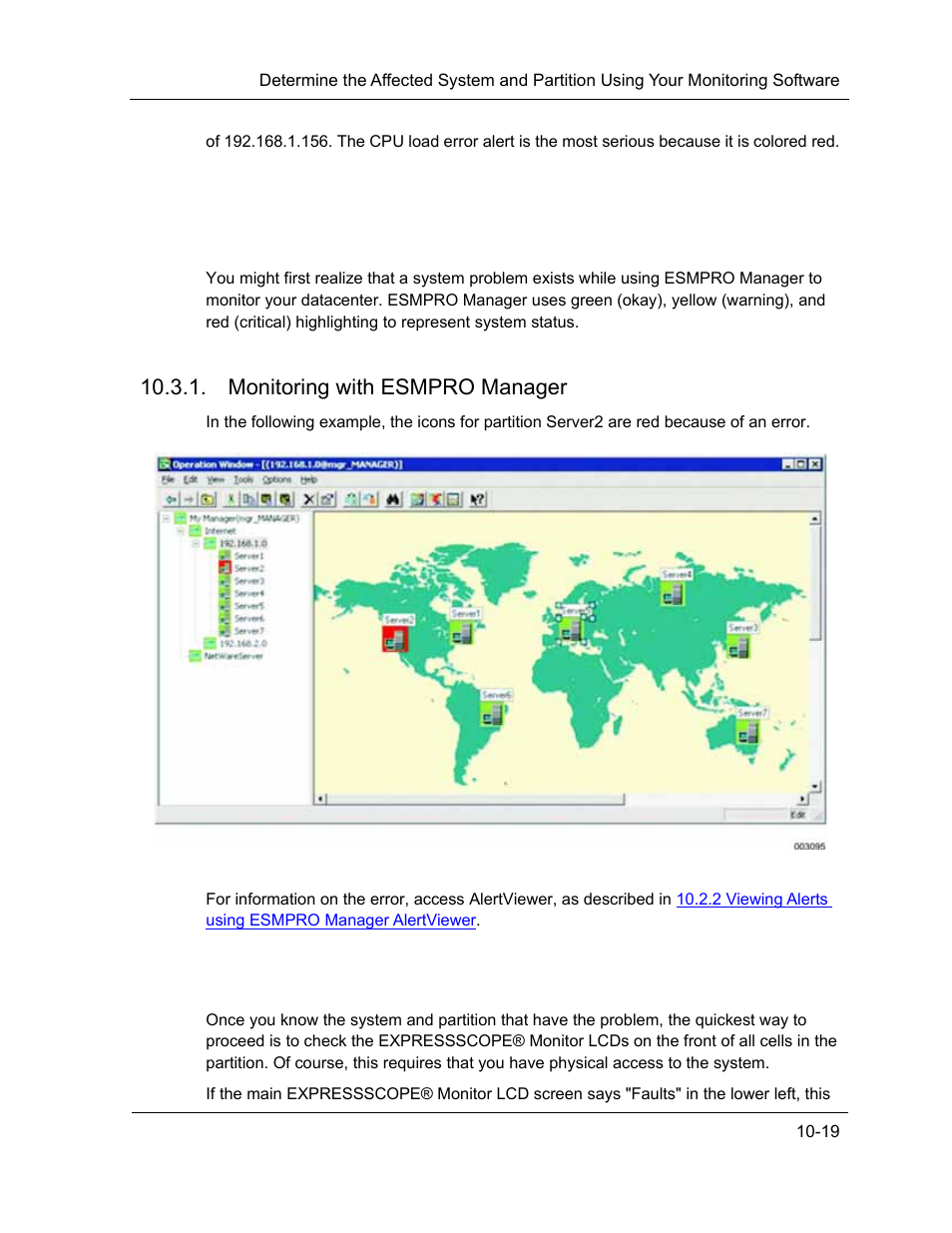The width and height of the screenshot is (952, 1233).
Task: Select the Server6 icon over South America
Action: [493, 714]
